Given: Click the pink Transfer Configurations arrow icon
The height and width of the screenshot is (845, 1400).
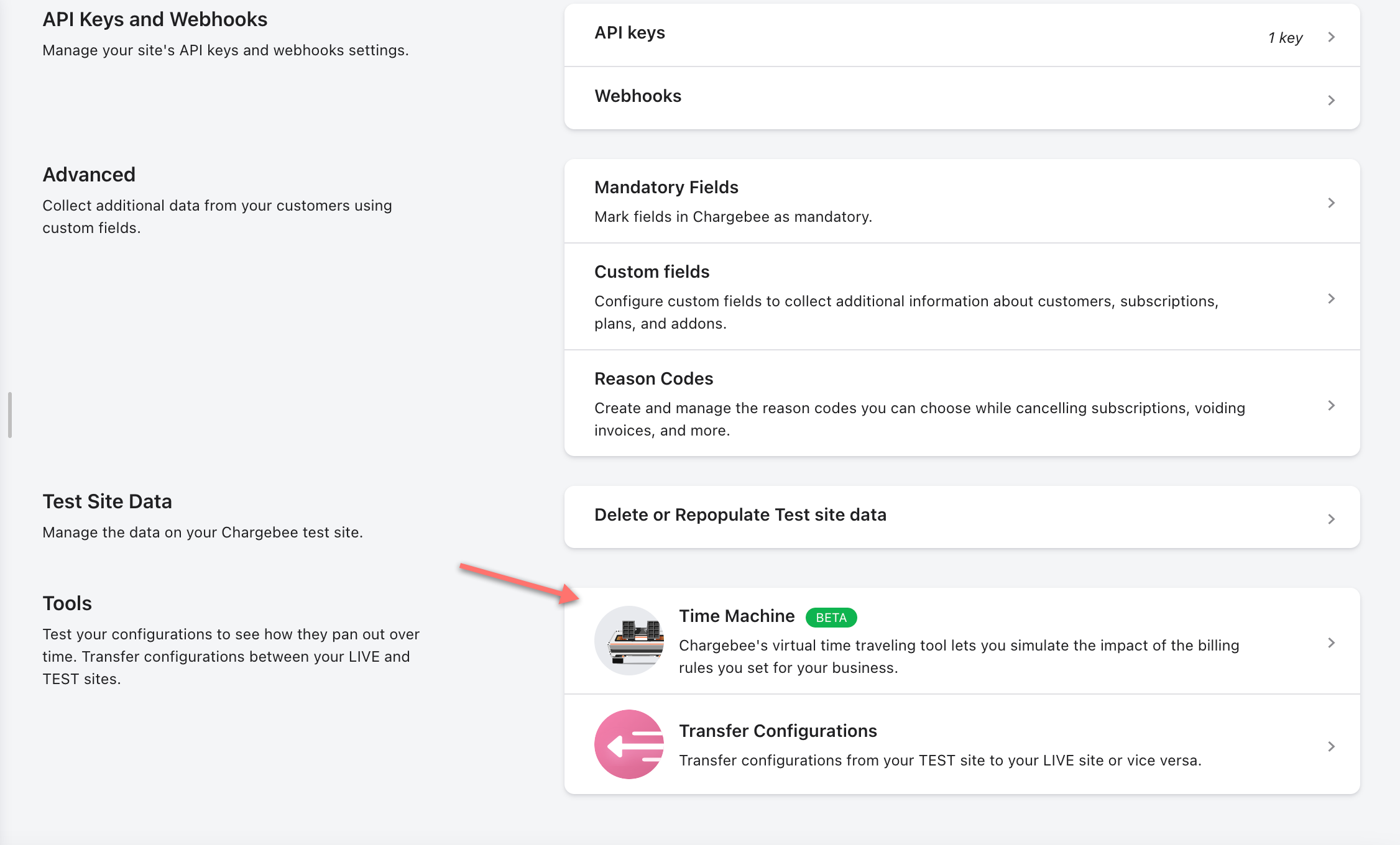Looking at the screenshot, I should (629, 744).
